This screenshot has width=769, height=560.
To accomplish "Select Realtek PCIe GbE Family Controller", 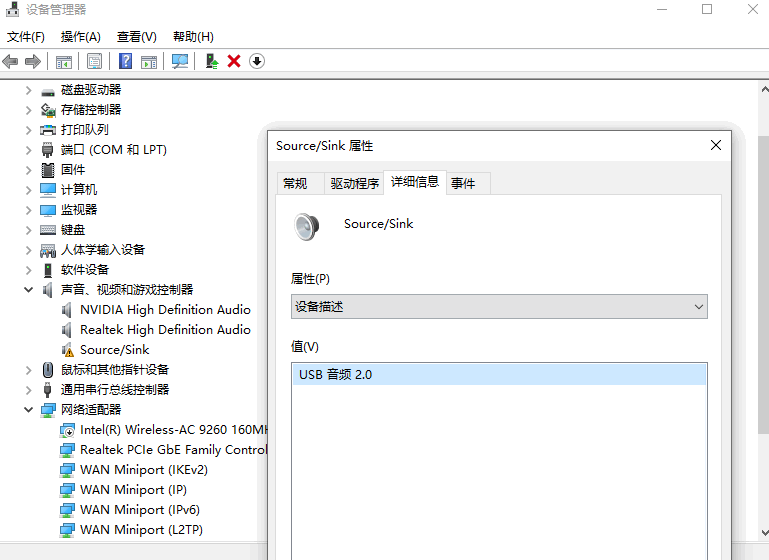I will 174,450.
